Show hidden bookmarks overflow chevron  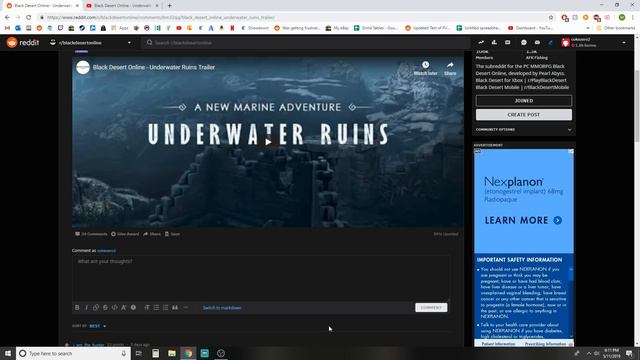point(588,28)
